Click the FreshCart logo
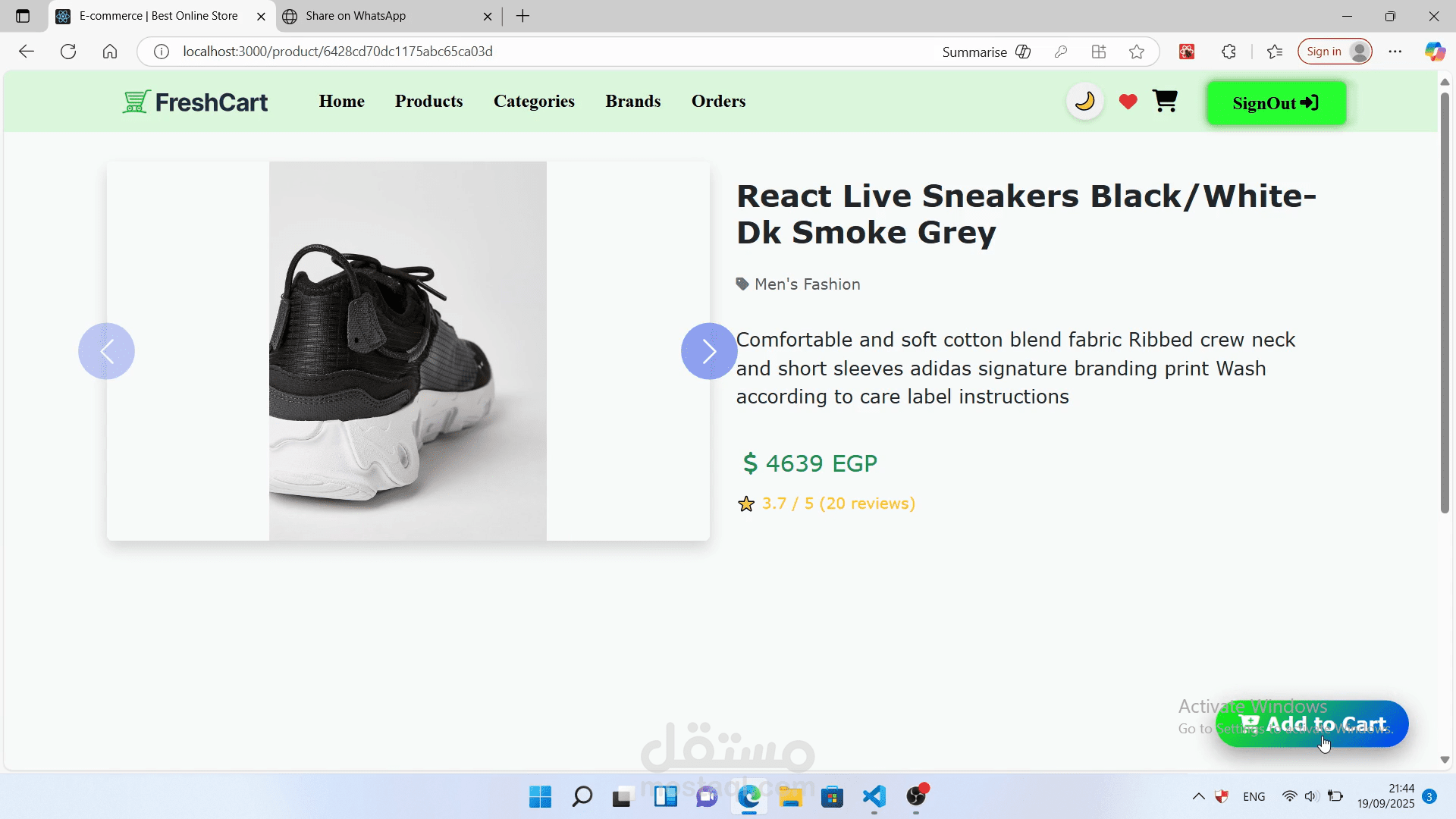Viewport: 1456px width, 819px height. [196, 102]
